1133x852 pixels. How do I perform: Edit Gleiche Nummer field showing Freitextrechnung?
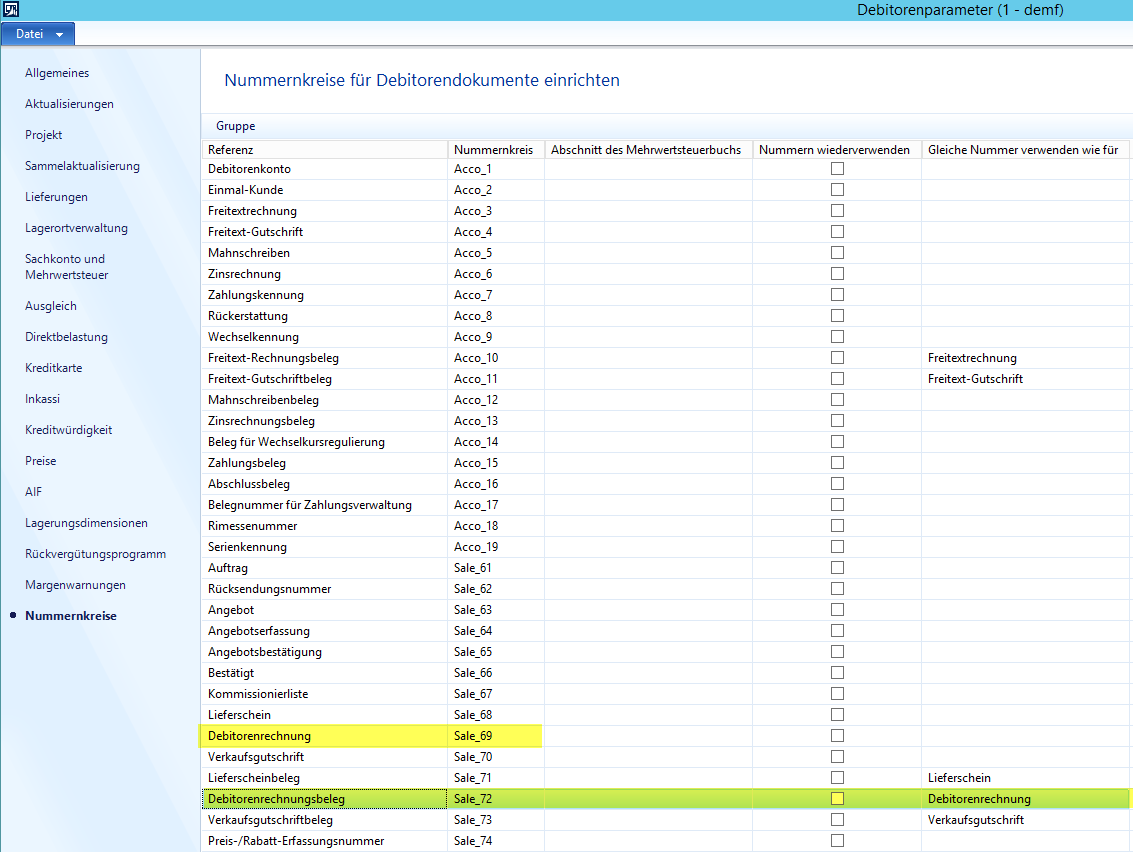pos(1025,358)
